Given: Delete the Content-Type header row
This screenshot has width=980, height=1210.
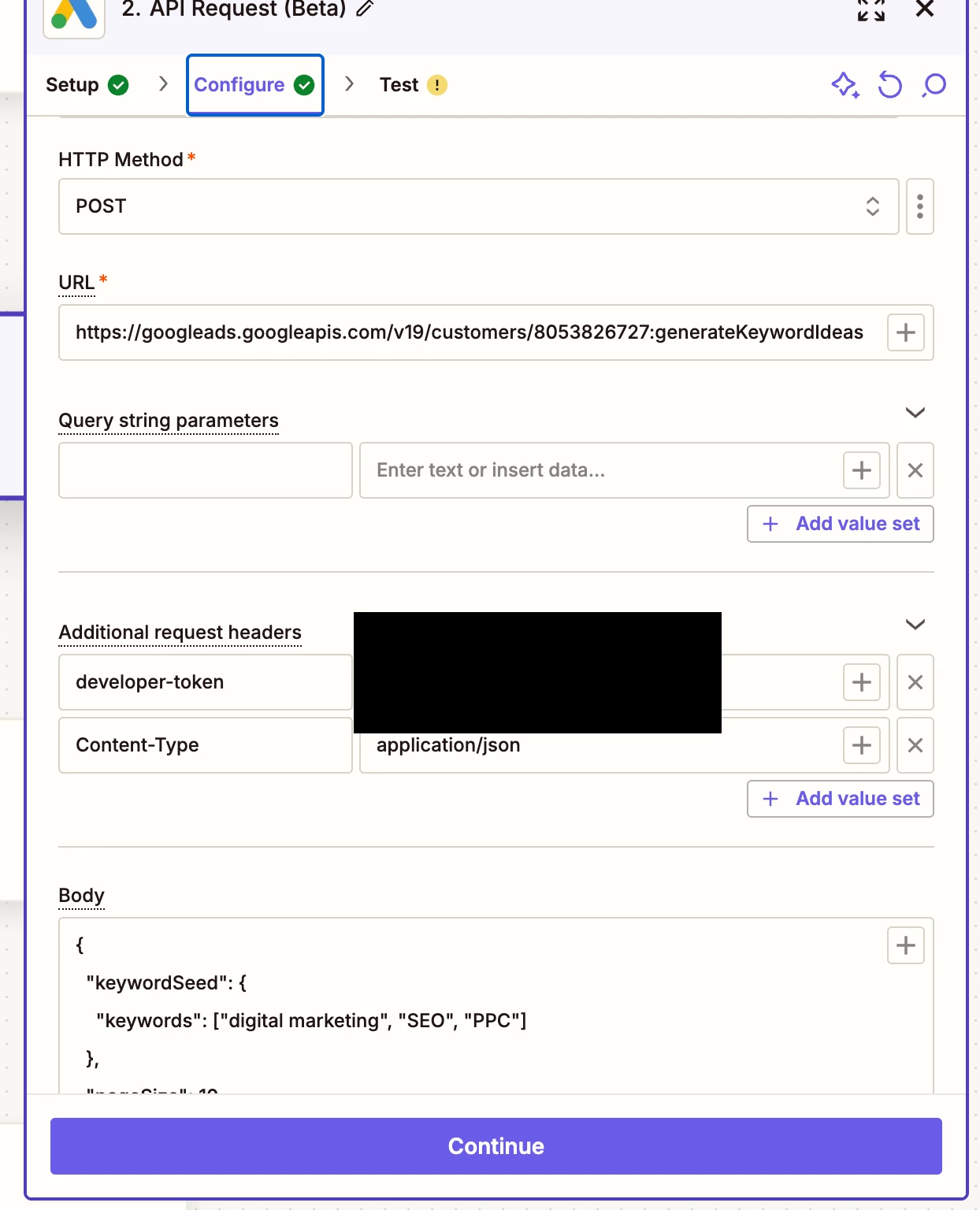Looking at the screenshot, I should coord(915,745).
